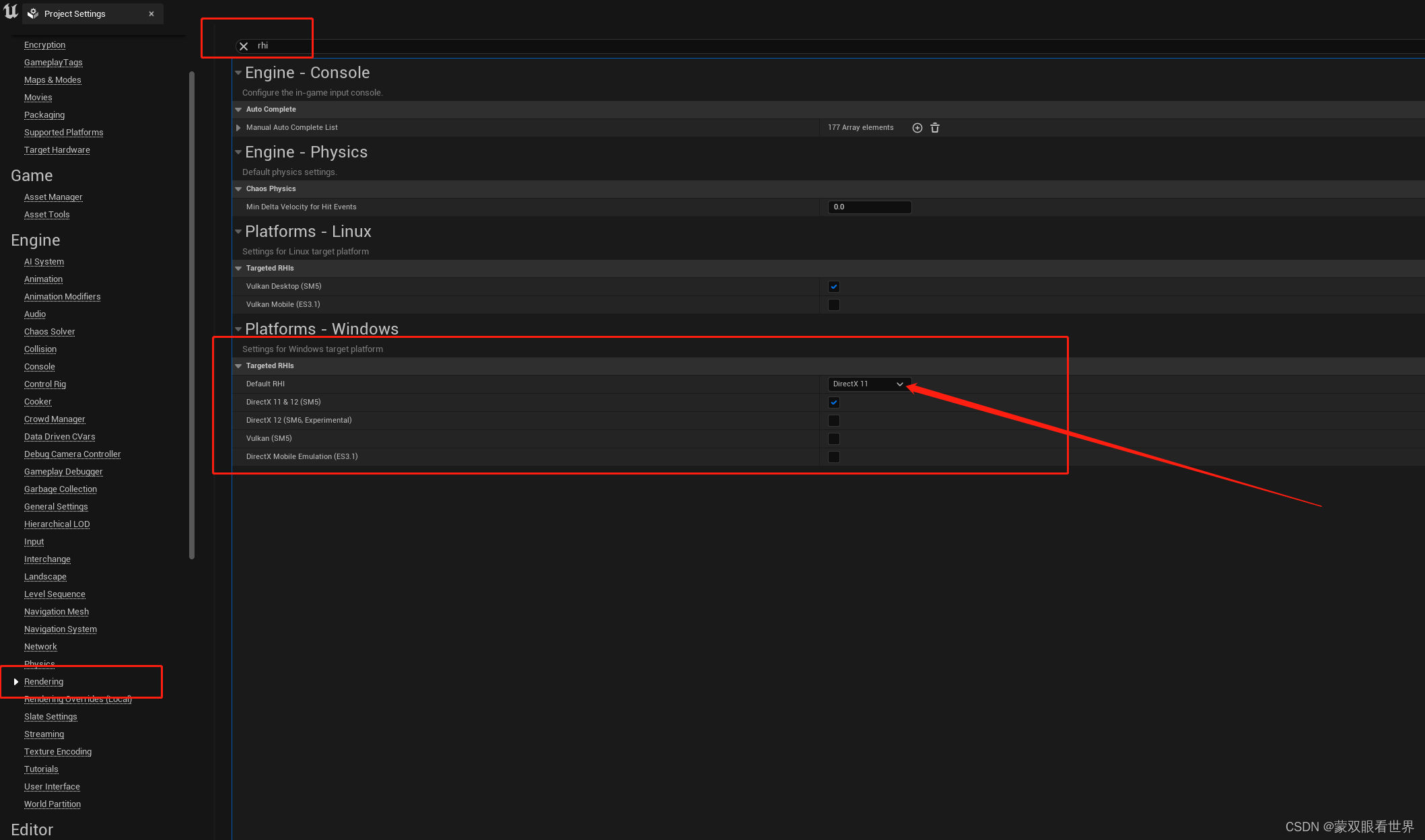The image size is (1425, 840).
Task: Enable the Vulkan Mobile (ES3.1) checkbox for Linux
Action: [833, 304]
